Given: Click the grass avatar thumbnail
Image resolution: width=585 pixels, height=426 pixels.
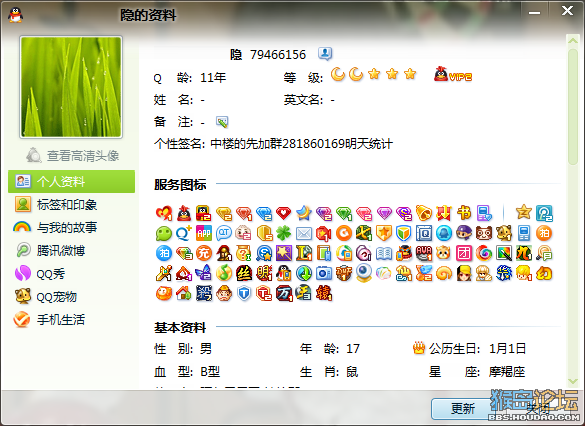Looking at the screenshot, I should pyautogui.click(x=71, y=87).
